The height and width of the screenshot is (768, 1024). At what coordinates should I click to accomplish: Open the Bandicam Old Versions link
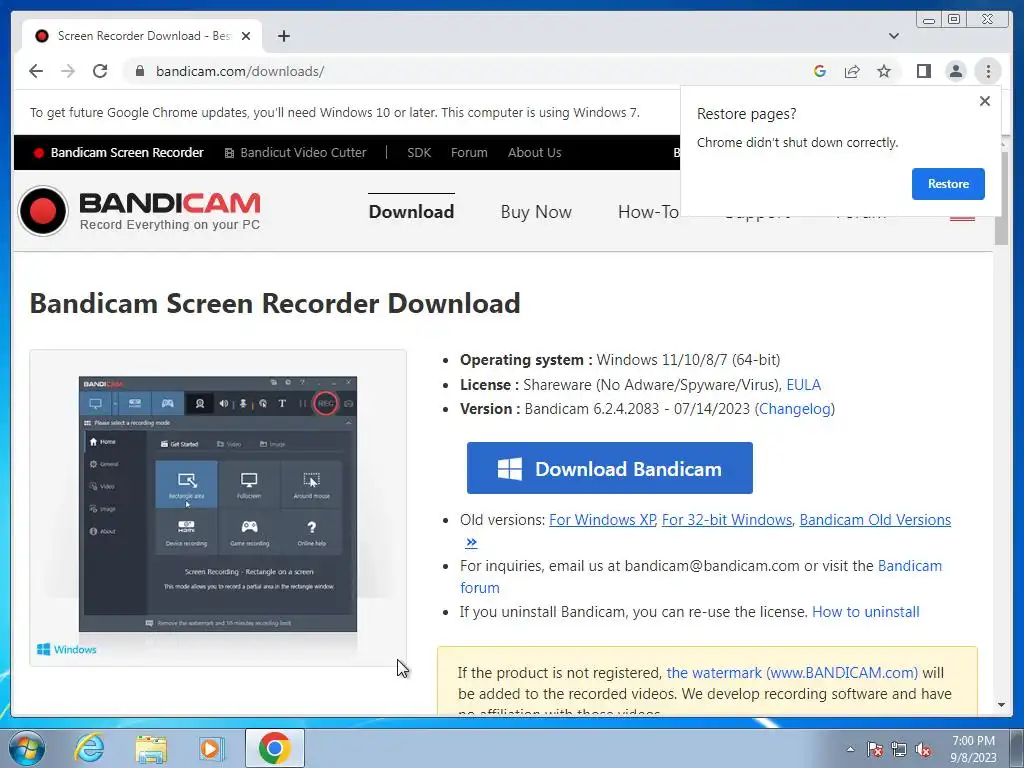click(875, 520)
